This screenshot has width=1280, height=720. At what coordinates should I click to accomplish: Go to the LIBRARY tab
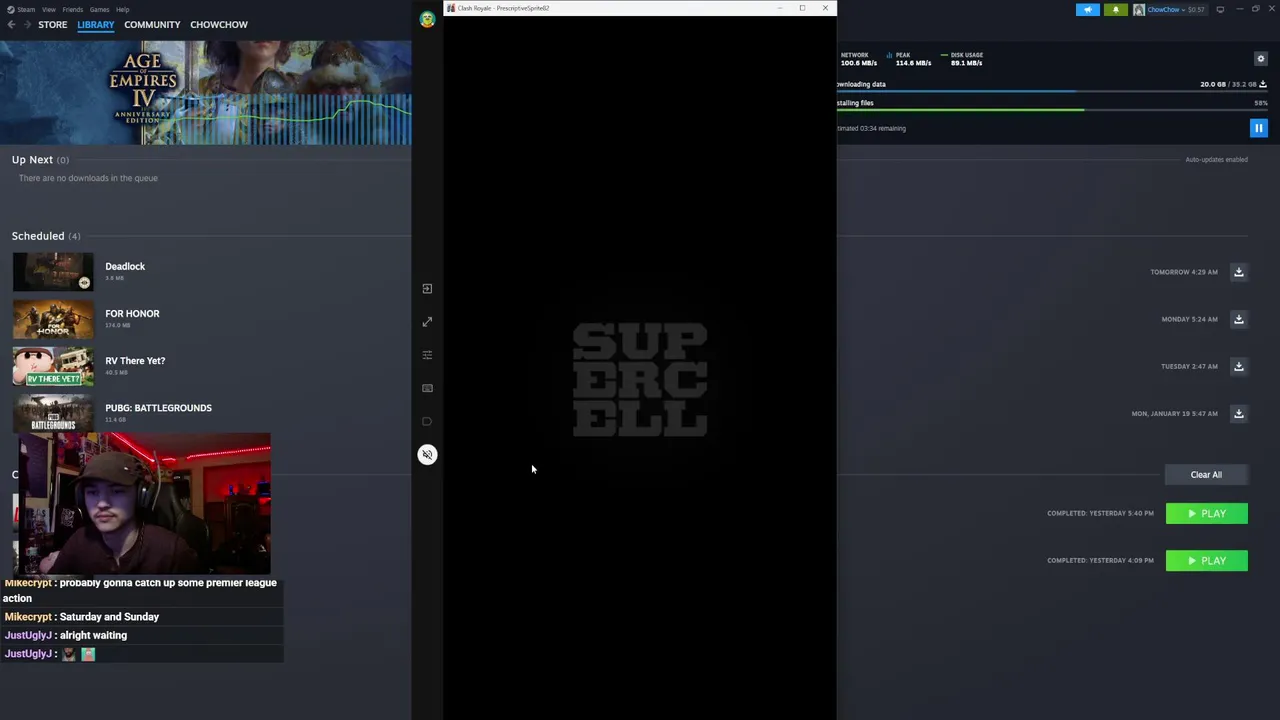click(96, 24)
